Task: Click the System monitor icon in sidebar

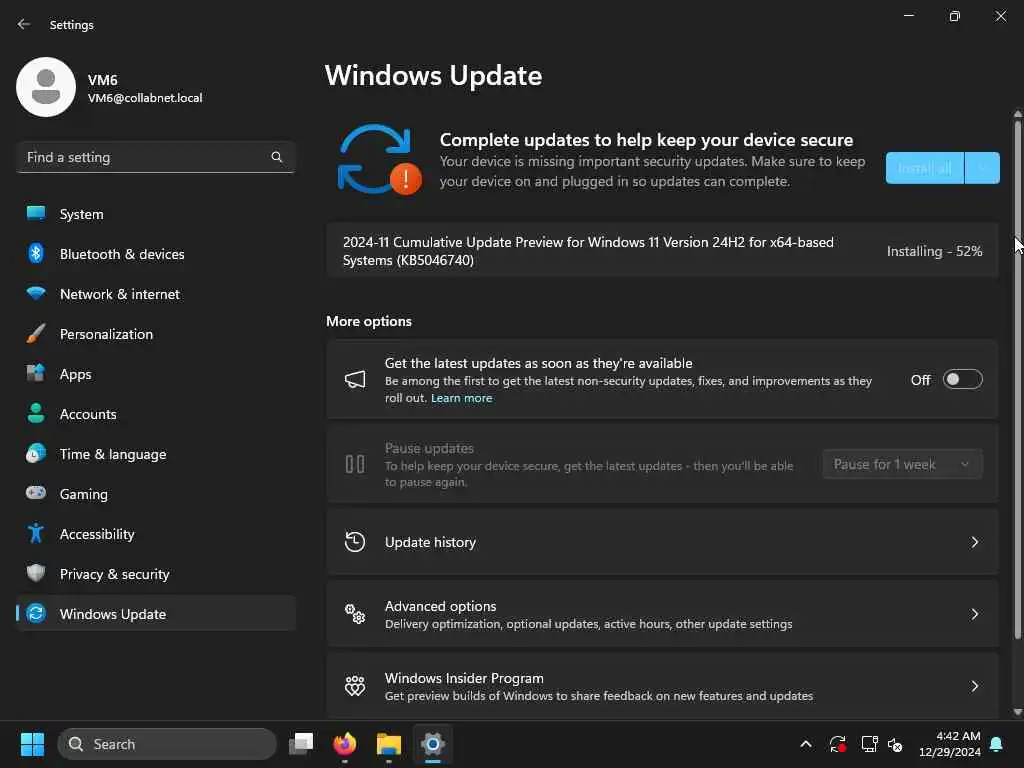Action: pyautogui.click(x=36, y=214)
